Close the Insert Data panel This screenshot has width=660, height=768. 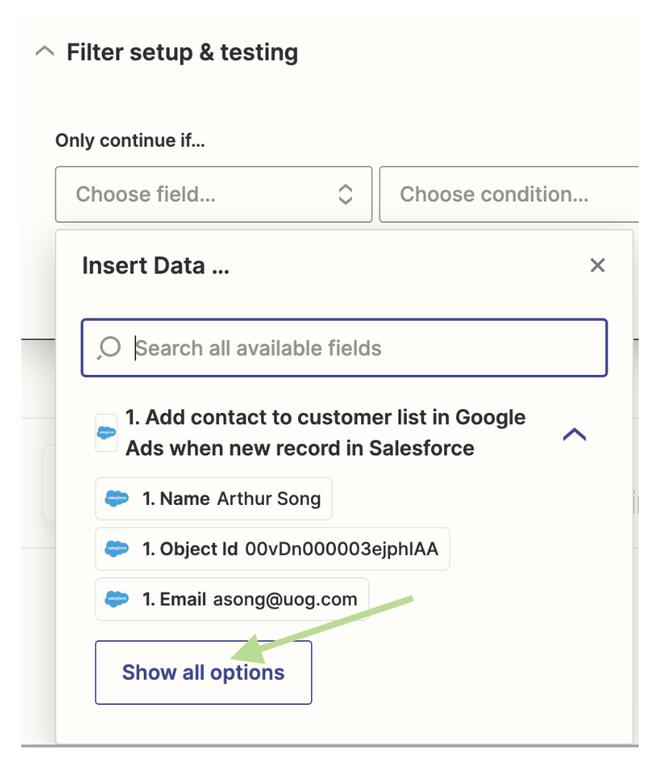[597, 265]
